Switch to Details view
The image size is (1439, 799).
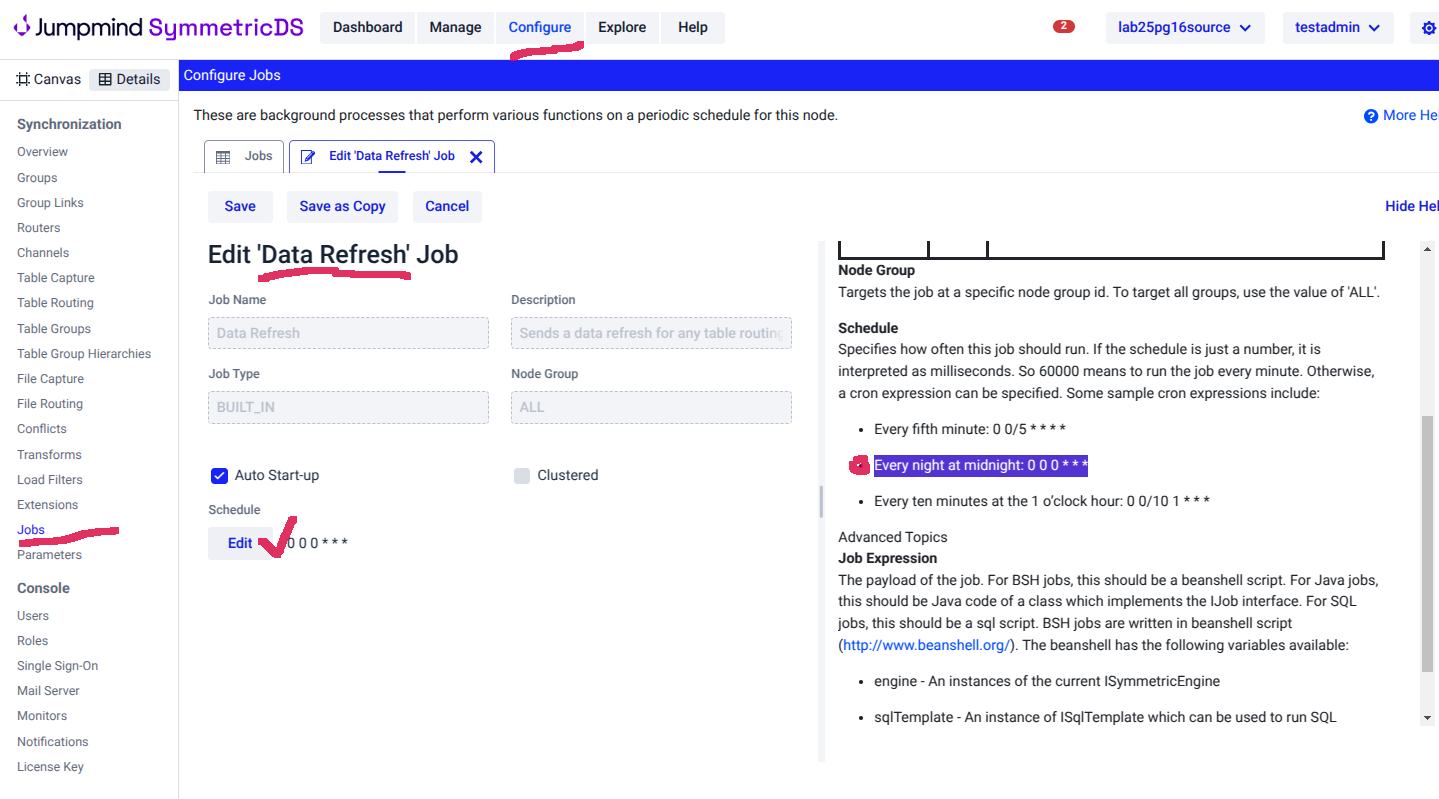coord(129,79)
